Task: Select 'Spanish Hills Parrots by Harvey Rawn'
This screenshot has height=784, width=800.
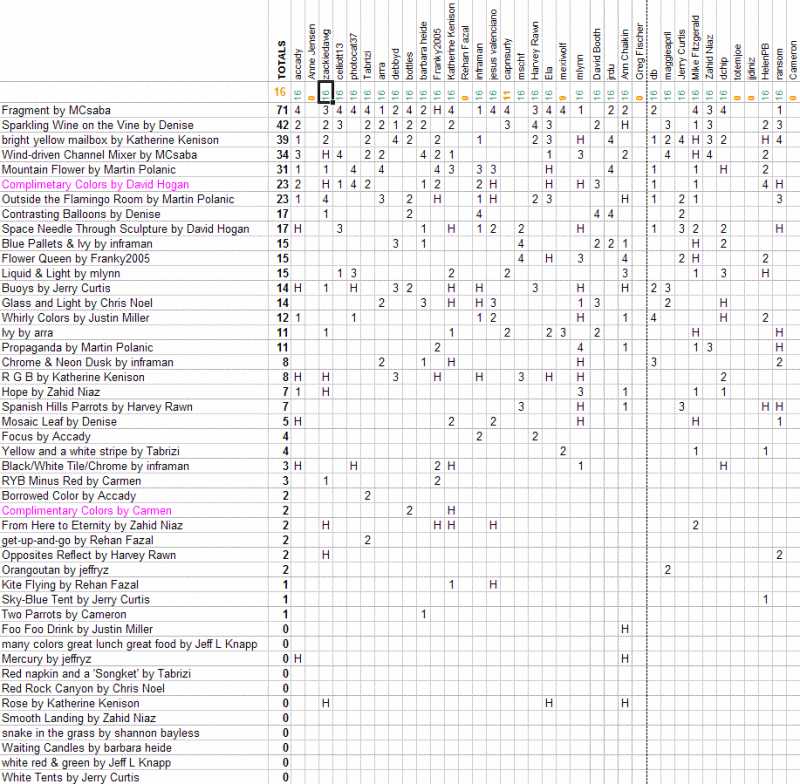Action: [97, 406]
